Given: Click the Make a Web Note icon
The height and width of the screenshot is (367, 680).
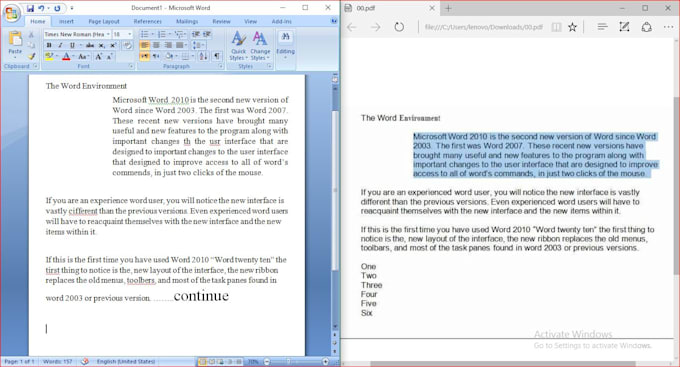Looking at the screenshot, I should coord(624,27).
